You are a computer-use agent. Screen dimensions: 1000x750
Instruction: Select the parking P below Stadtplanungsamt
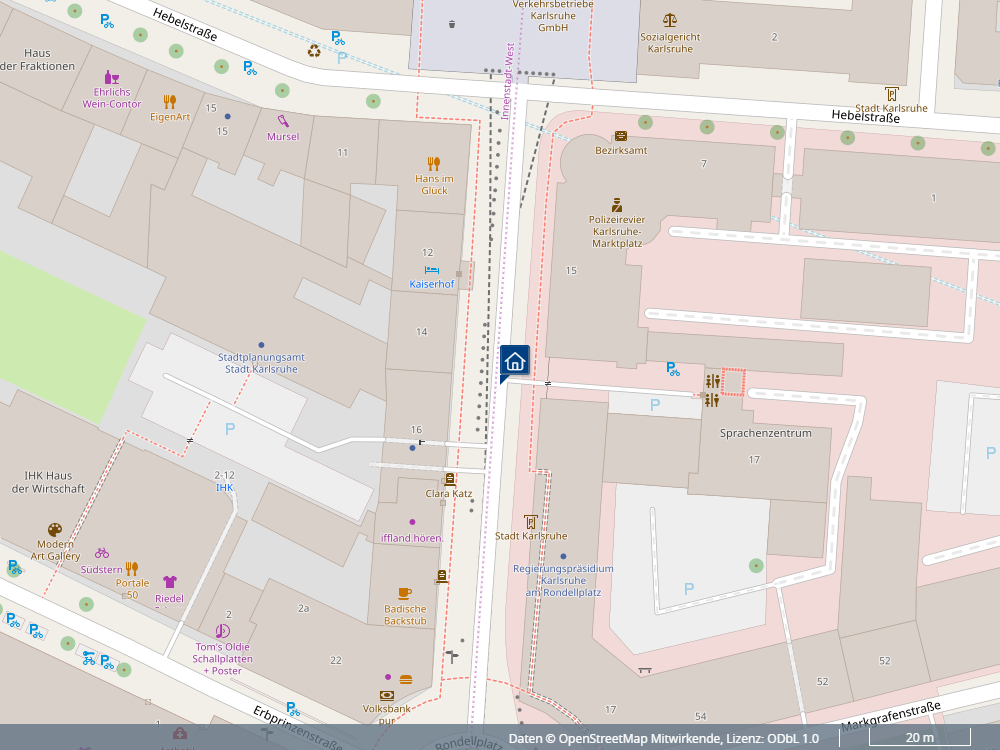[x=230, y=429]
